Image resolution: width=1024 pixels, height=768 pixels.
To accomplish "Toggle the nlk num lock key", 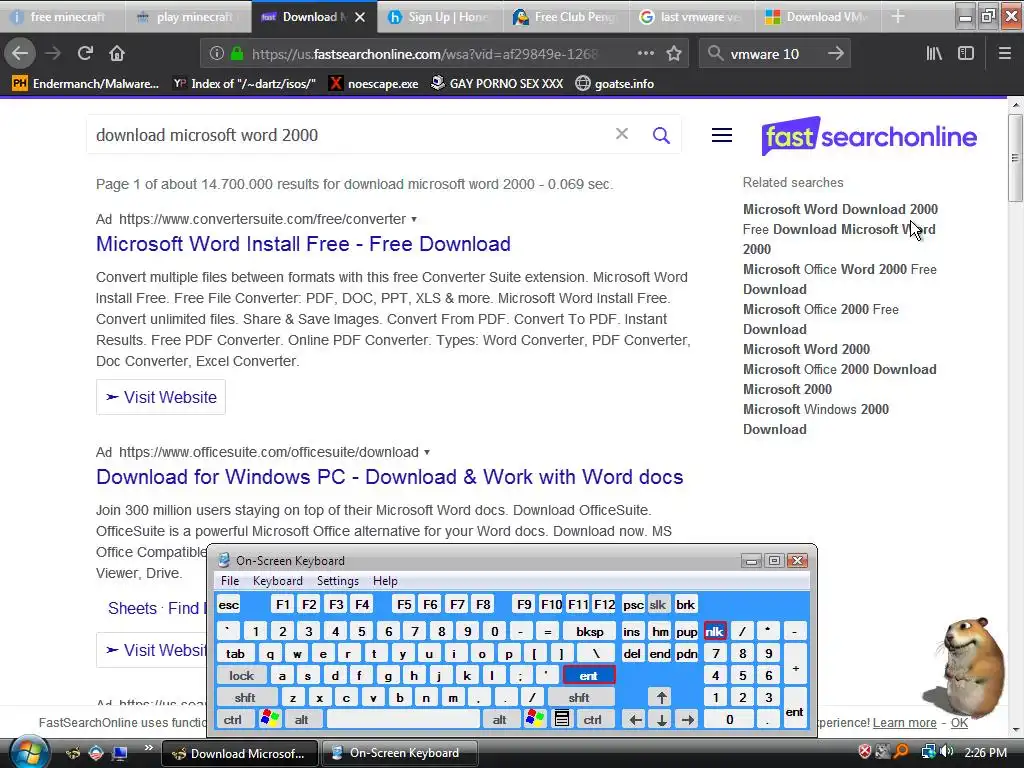I will [x=714, y=632].
